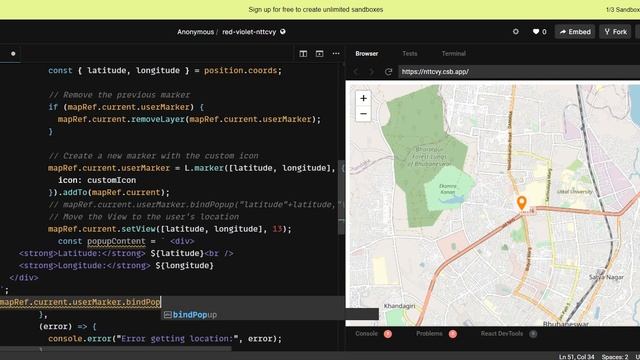Open the Console panel

373,333
